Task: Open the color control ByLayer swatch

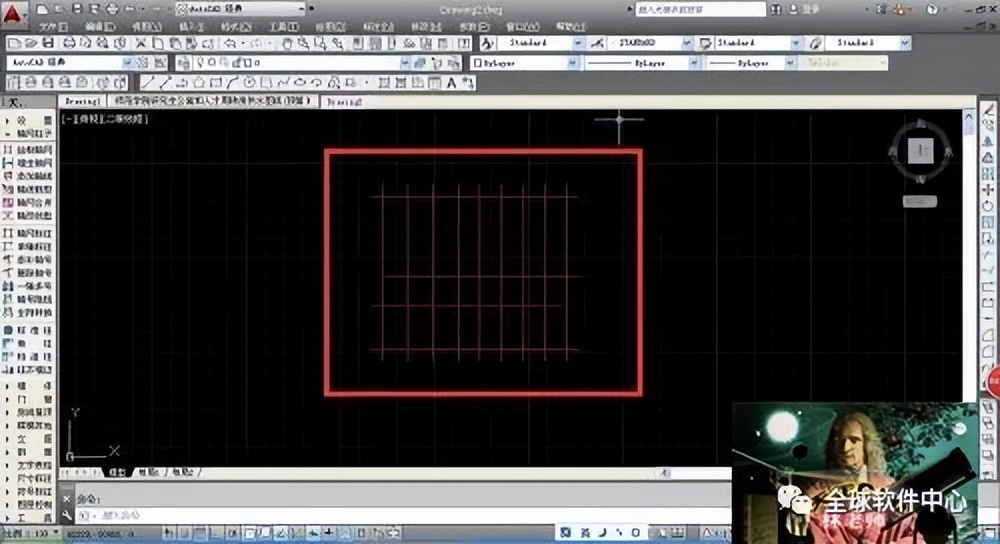Action: [x=479, y=63]
